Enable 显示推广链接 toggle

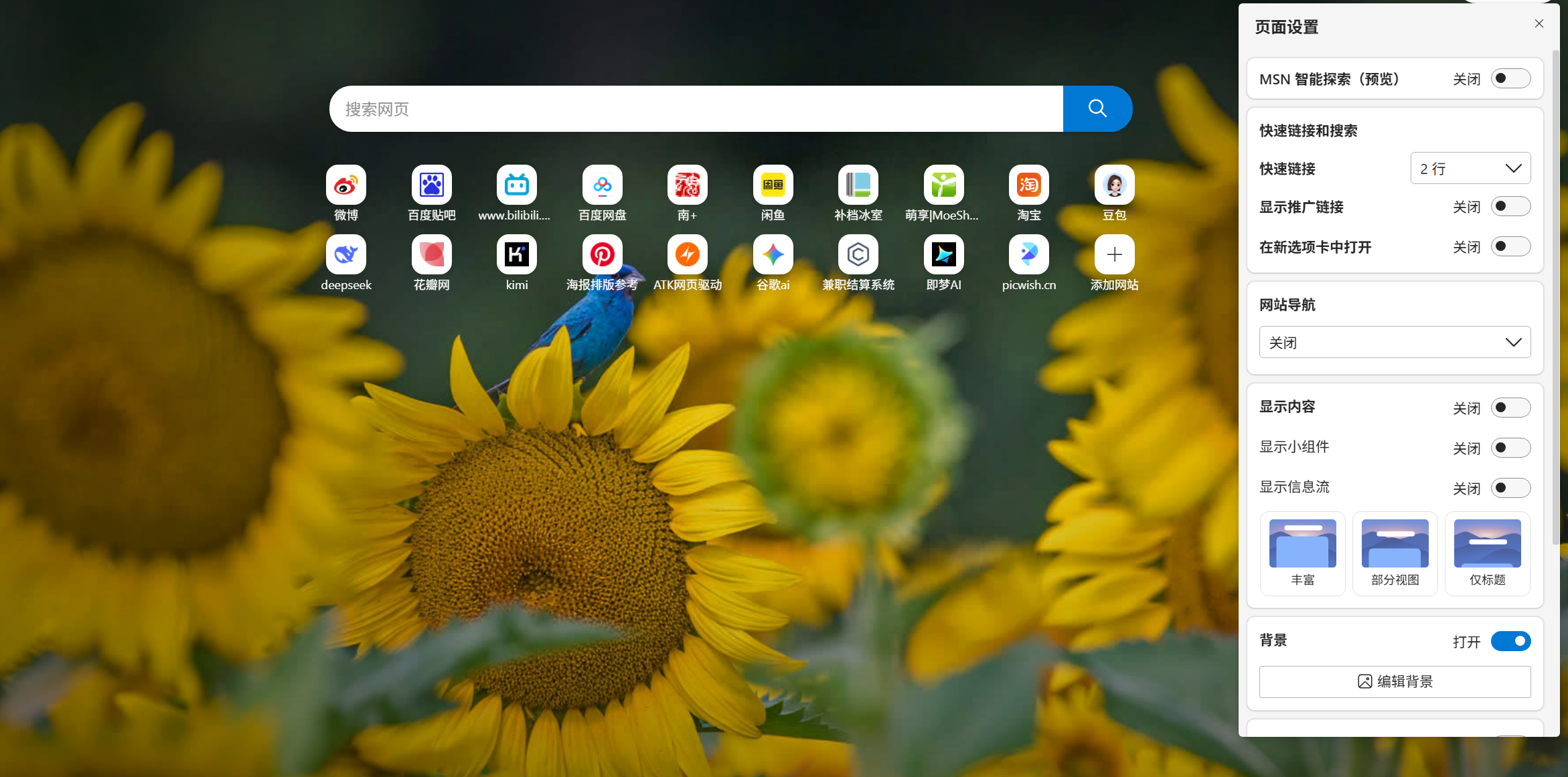click(1510, 207)
